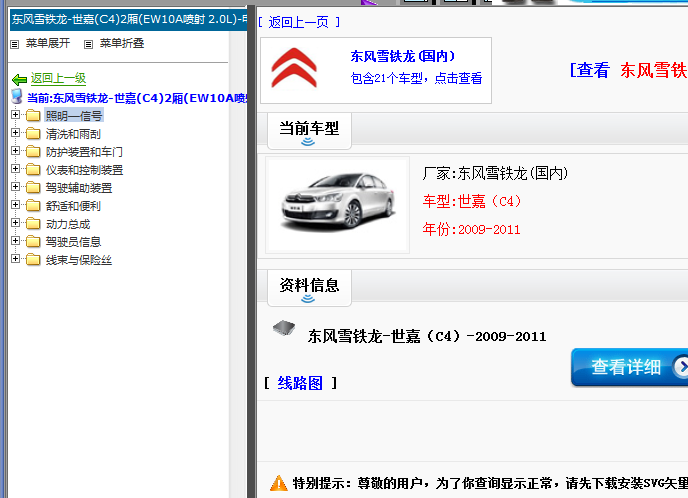
Task: Open the 线路图 link
Action: tap(300, 383)
